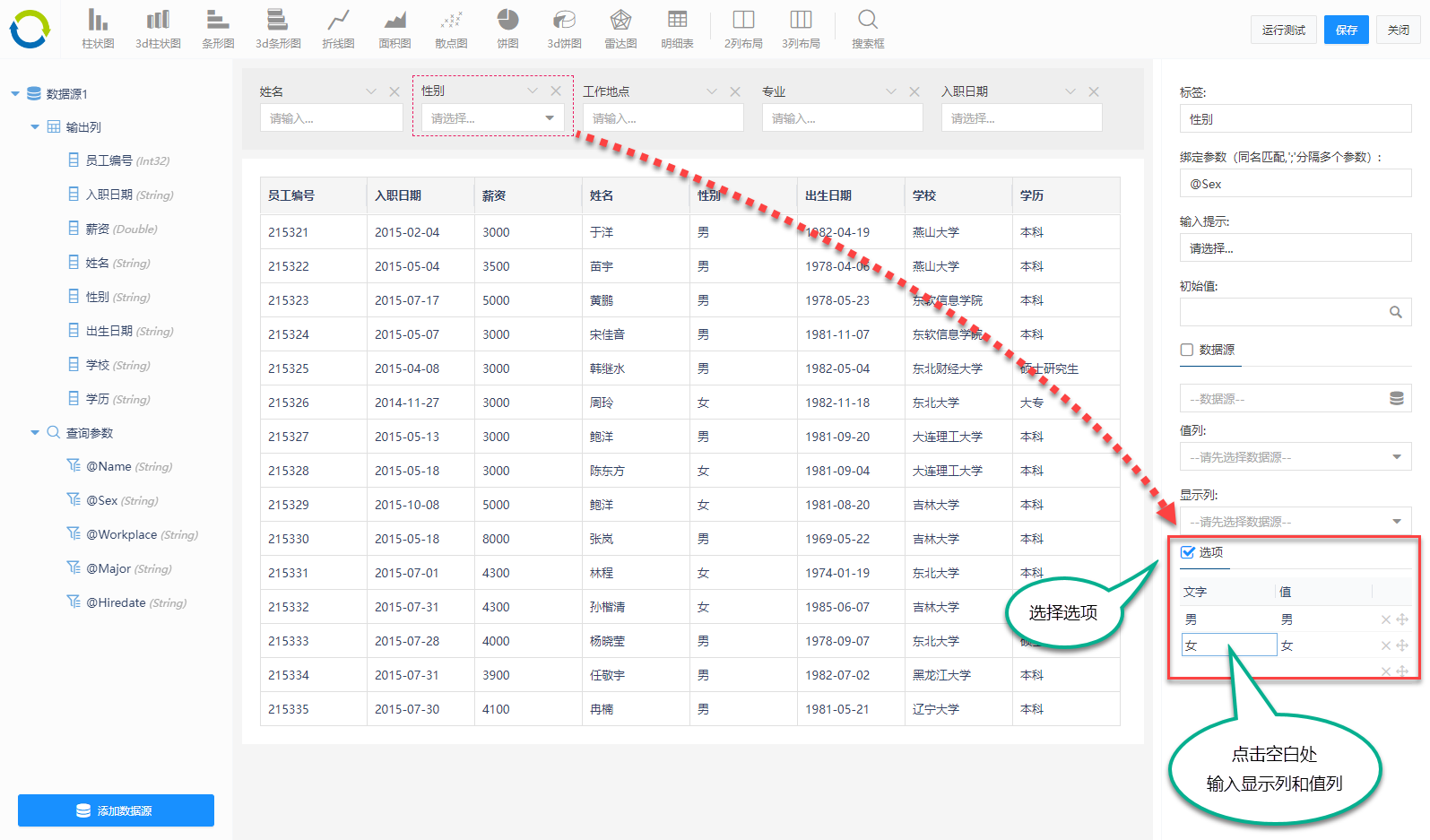Insert a 3d饼图 chart
1430x840 pixels.
coord(565,29)
